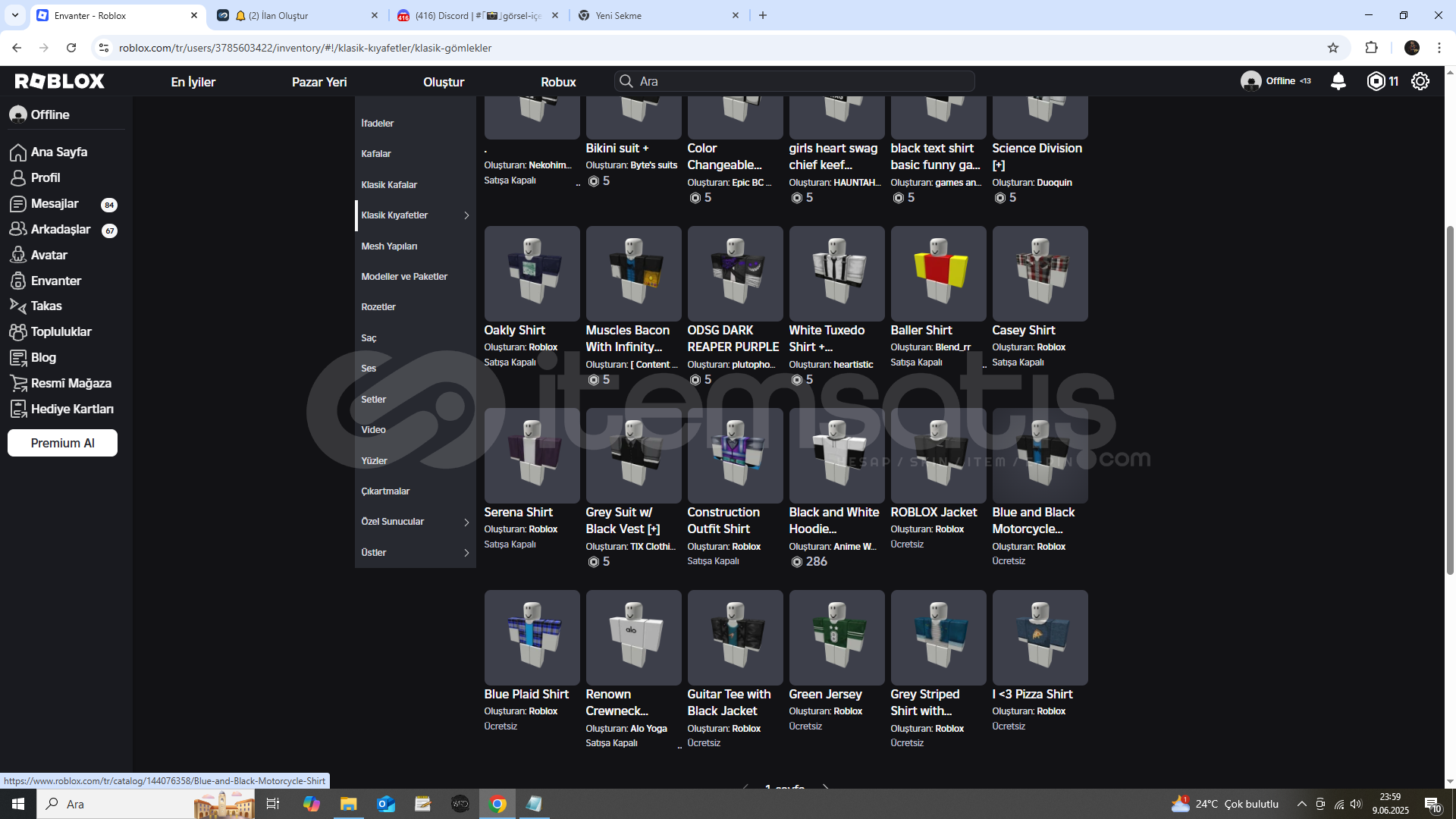The height and width of the screenshot is (819, 1456).
Task: Open a new browser tab
Action: coord(763,15)
